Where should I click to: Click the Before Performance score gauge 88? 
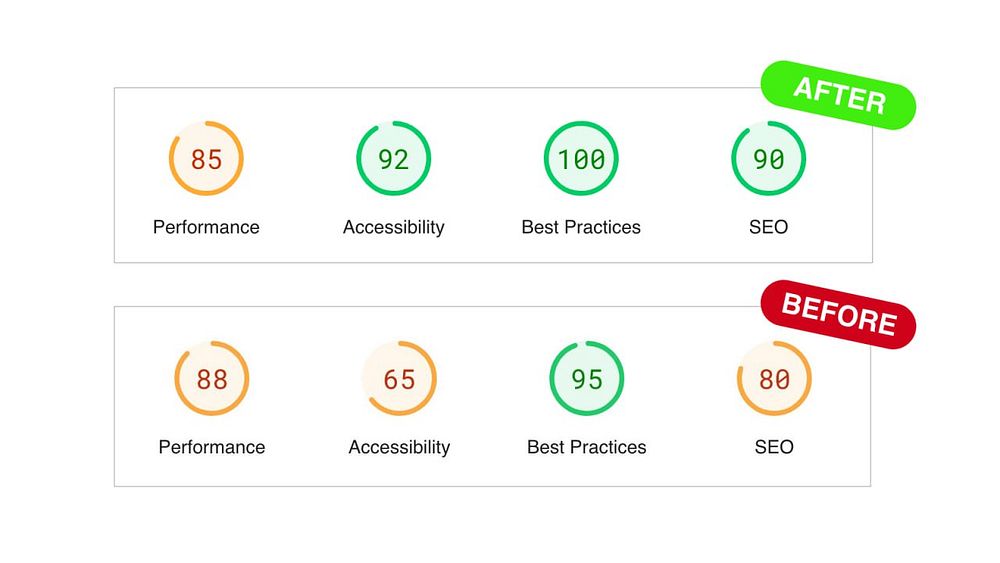coord(212,378)
